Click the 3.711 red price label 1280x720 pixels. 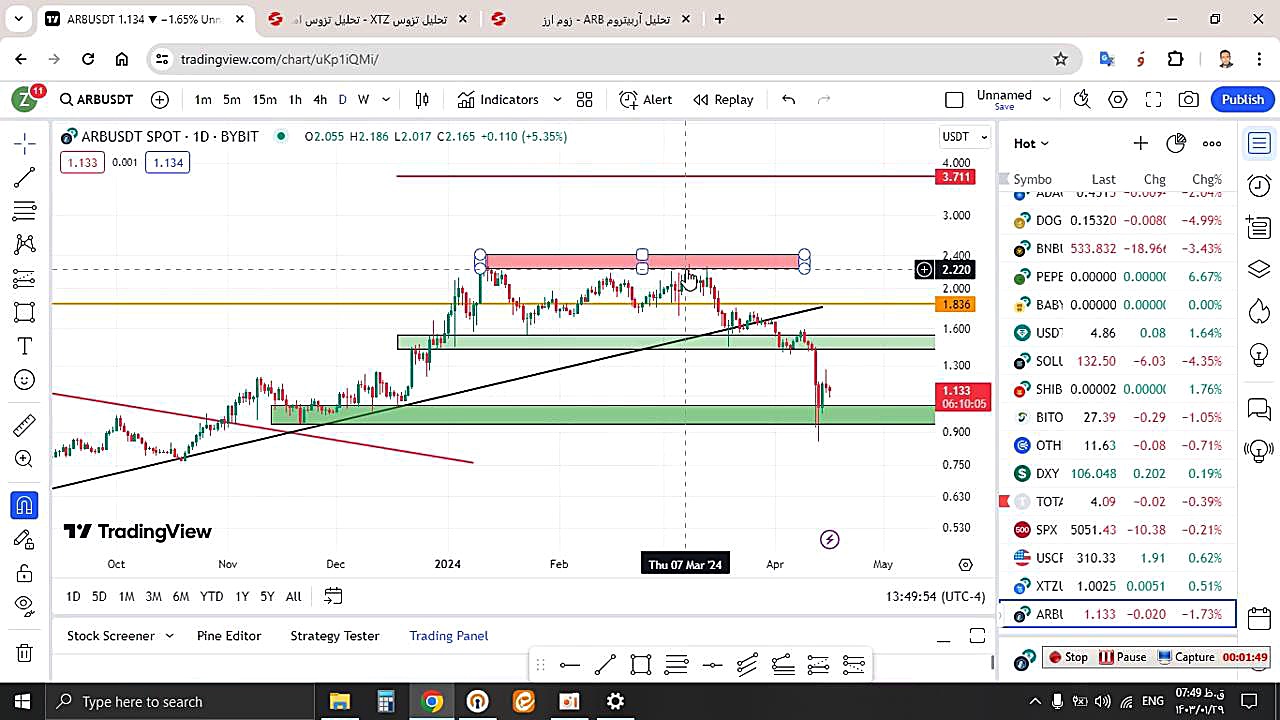coord(955,177)
